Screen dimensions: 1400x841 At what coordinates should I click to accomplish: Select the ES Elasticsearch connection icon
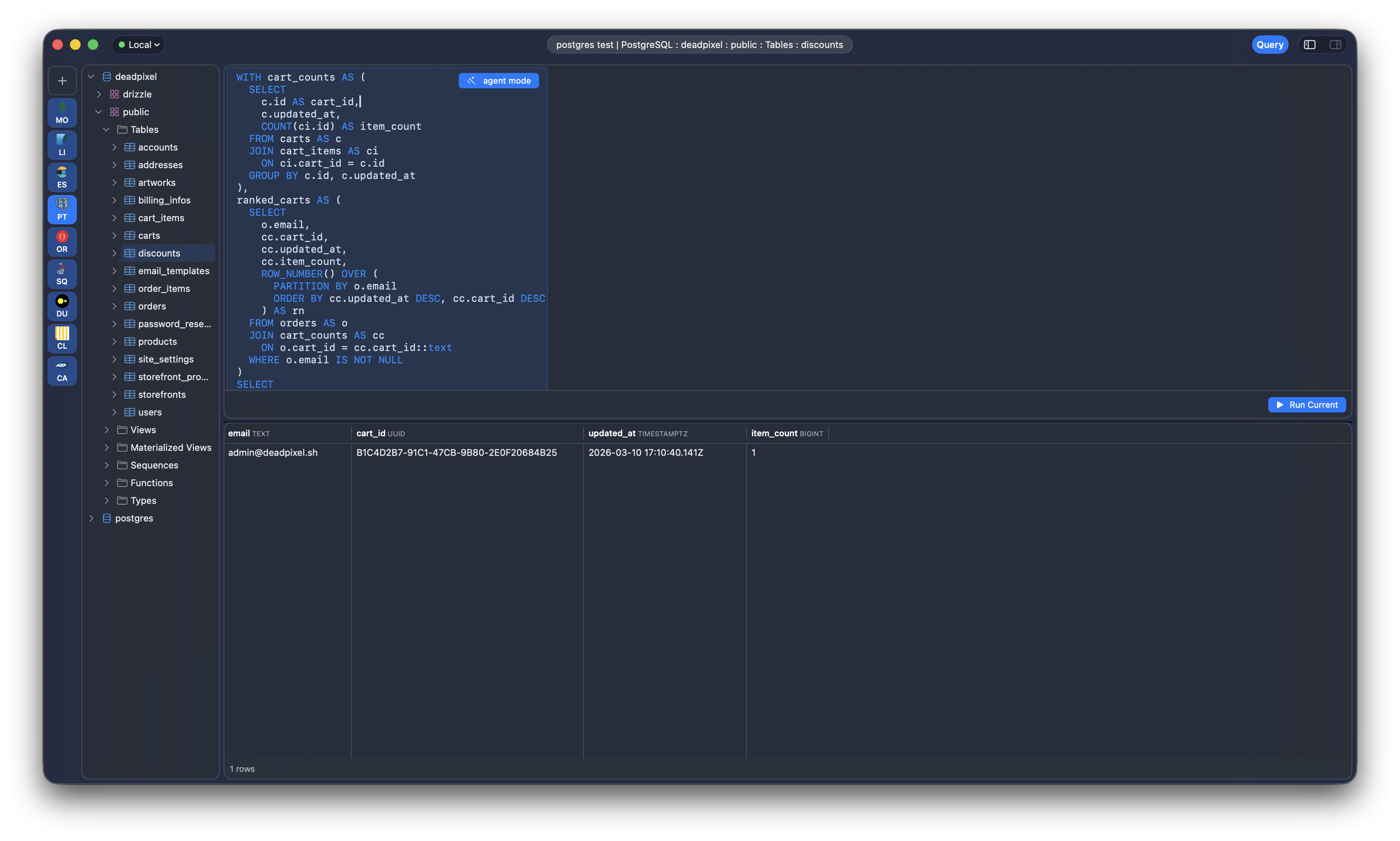(62, 177)
